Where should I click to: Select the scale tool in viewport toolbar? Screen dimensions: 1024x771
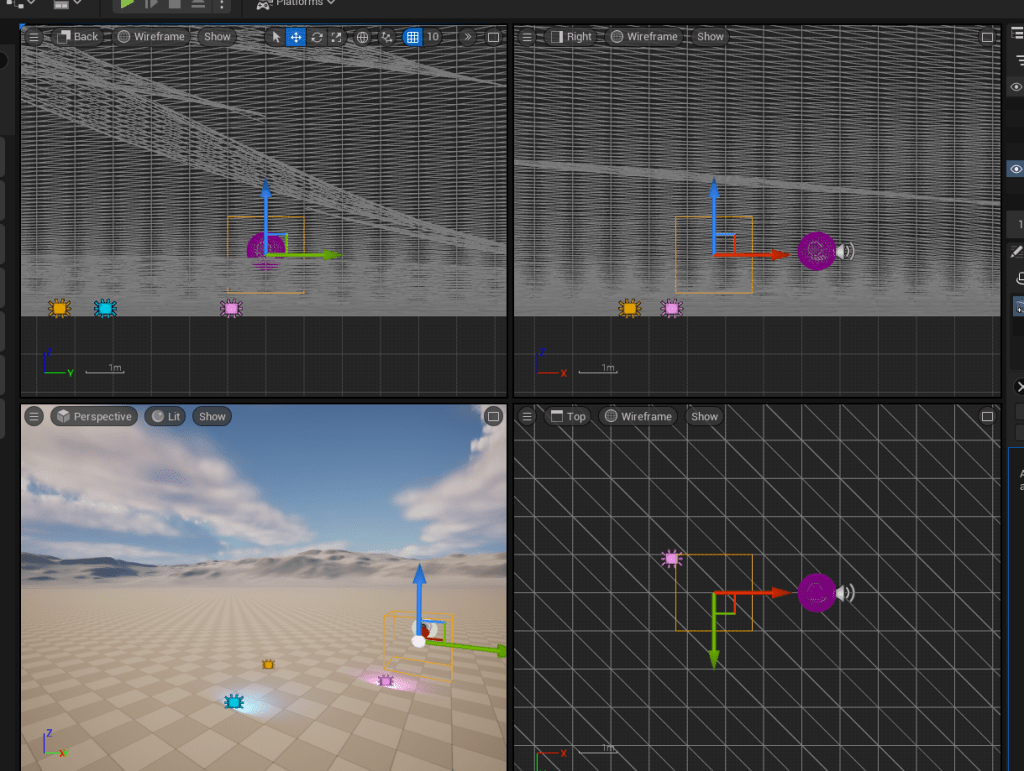[337, 37]
